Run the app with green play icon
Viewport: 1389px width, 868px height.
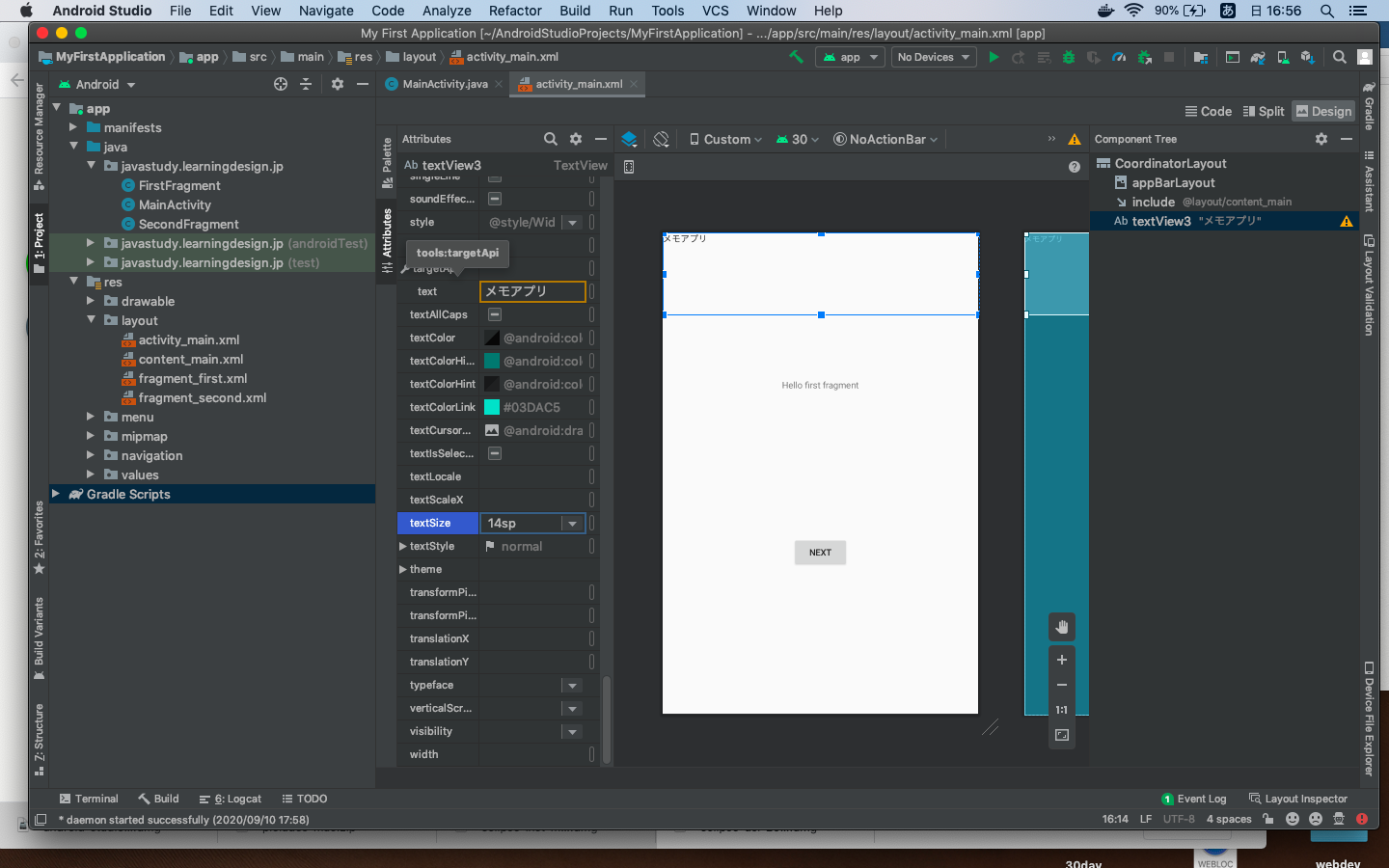click(994, 57)
